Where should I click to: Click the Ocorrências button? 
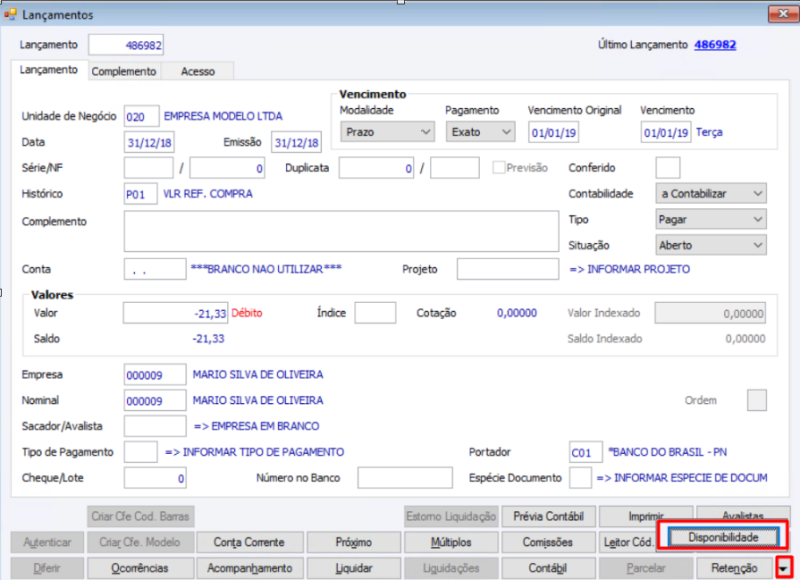point(140,568)
